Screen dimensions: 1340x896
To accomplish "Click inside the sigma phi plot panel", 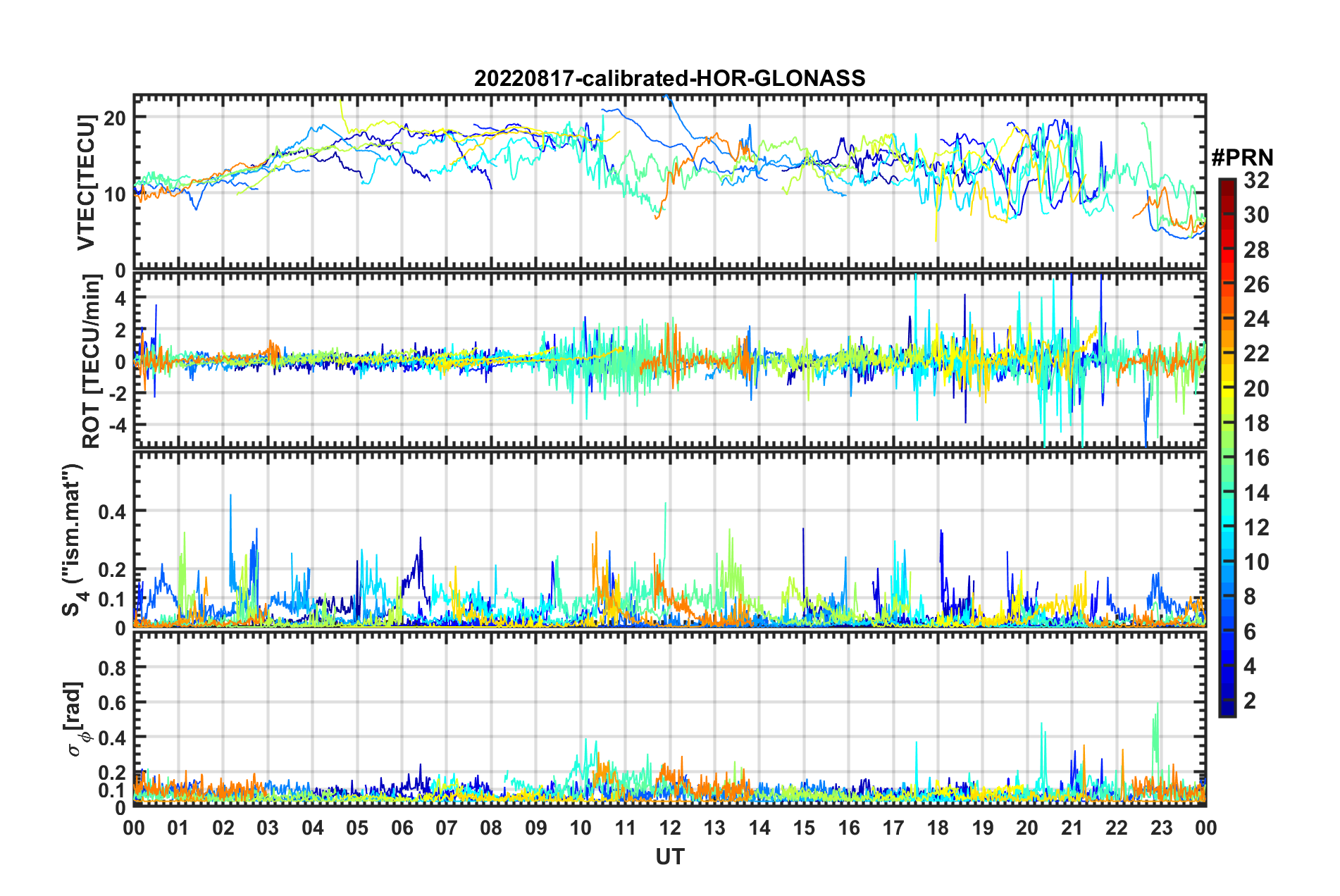I will pos(669,718).
